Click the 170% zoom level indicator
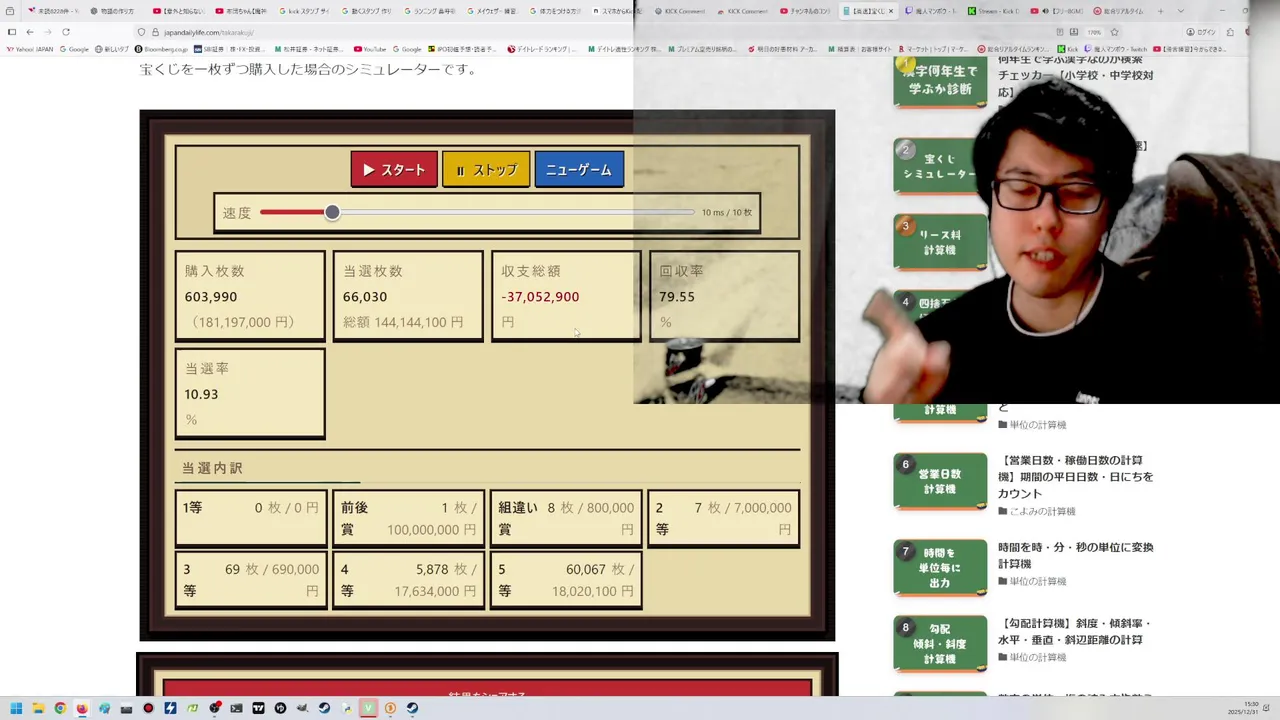This screenshot has width=1280, height=720. 1095,32
